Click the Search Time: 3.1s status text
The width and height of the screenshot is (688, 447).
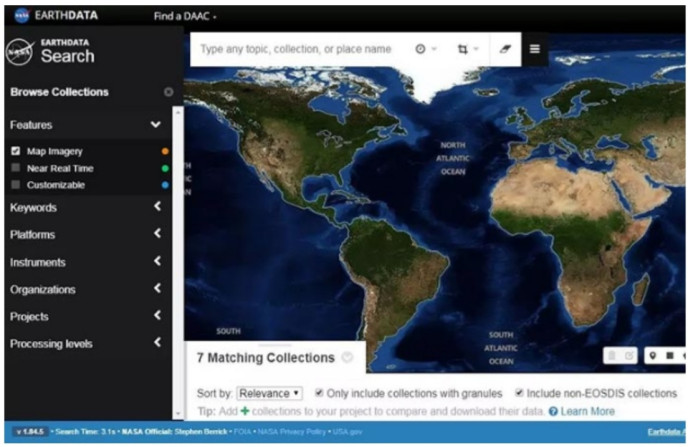85,432
